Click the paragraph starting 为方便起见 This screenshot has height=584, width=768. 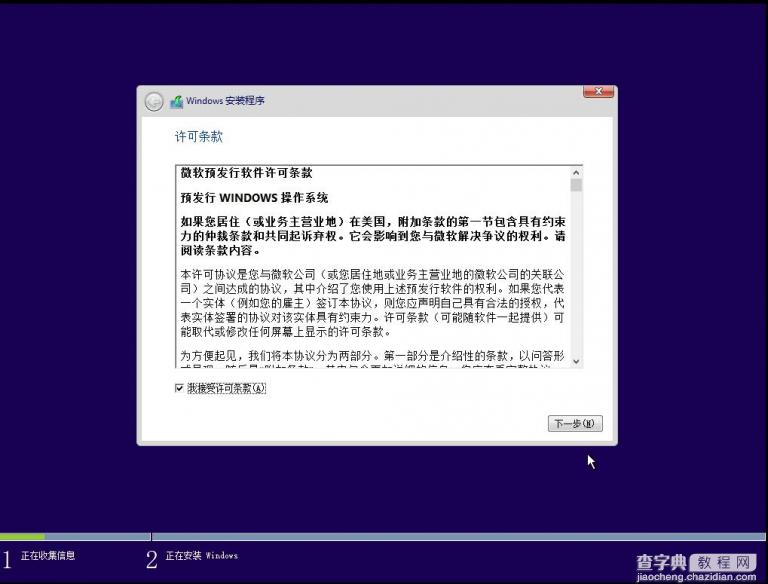pyautogui.click(x=372, y=359)
